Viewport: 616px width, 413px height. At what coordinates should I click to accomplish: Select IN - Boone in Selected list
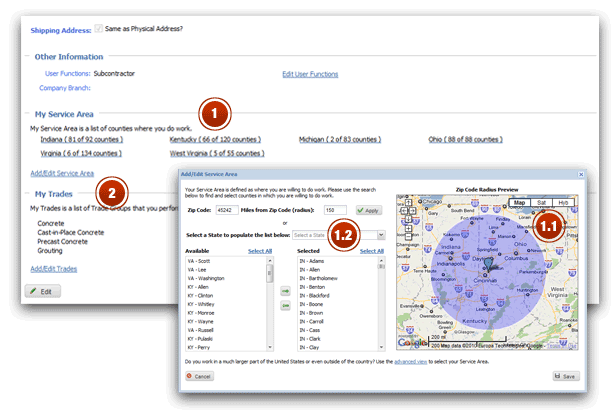[x=338, y=305]
